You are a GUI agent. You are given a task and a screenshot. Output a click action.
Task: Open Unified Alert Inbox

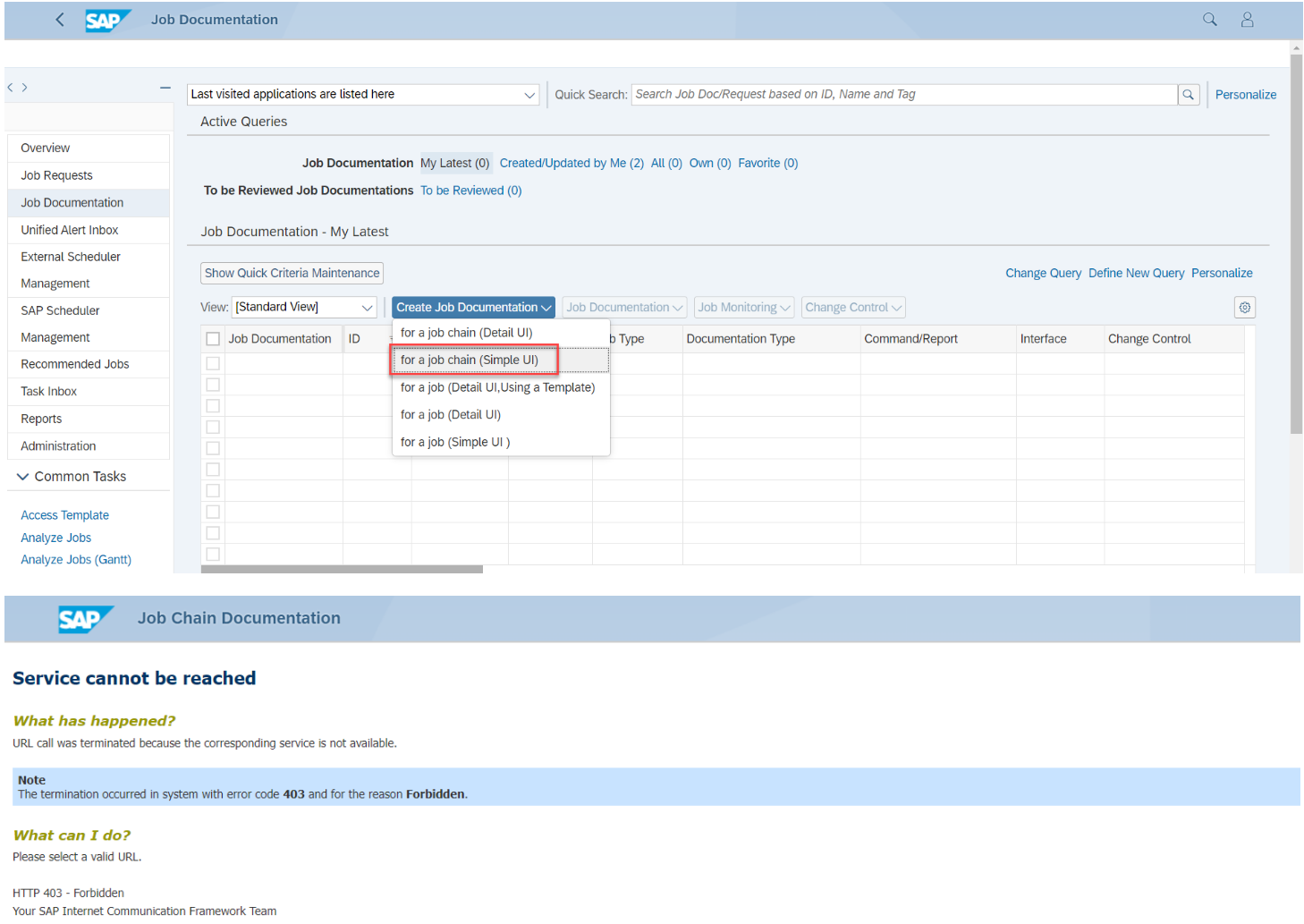(89, 231)
